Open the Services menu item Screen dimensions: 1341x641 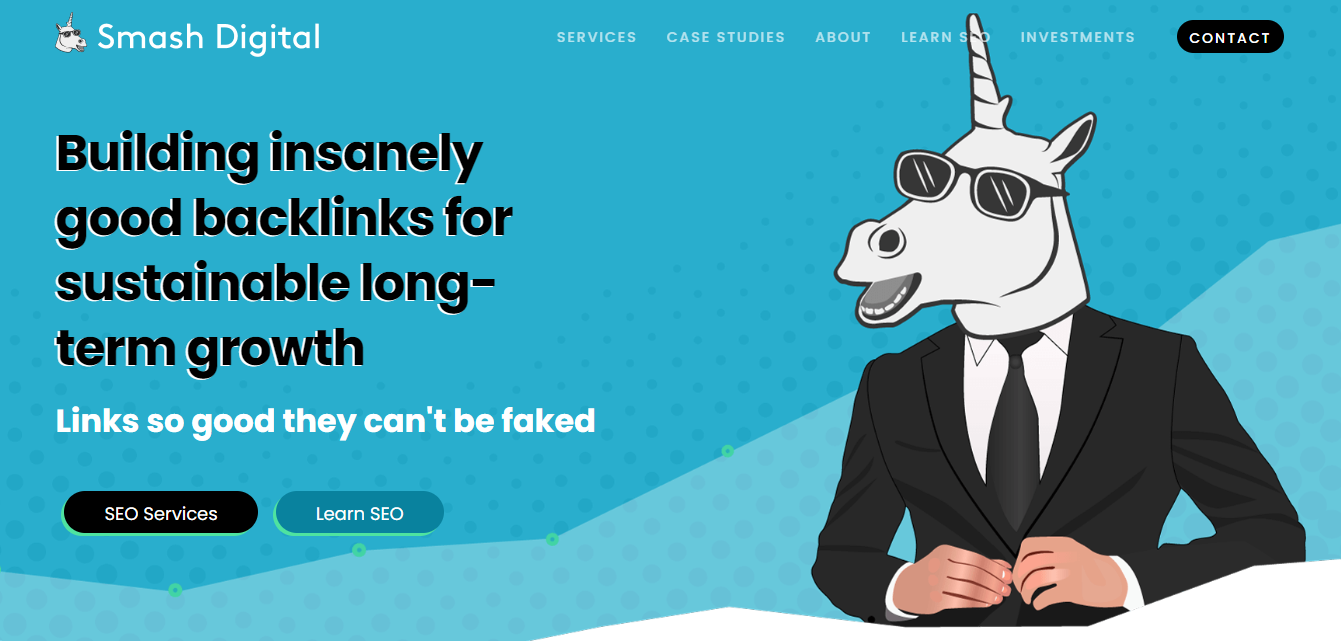point(597,37)
